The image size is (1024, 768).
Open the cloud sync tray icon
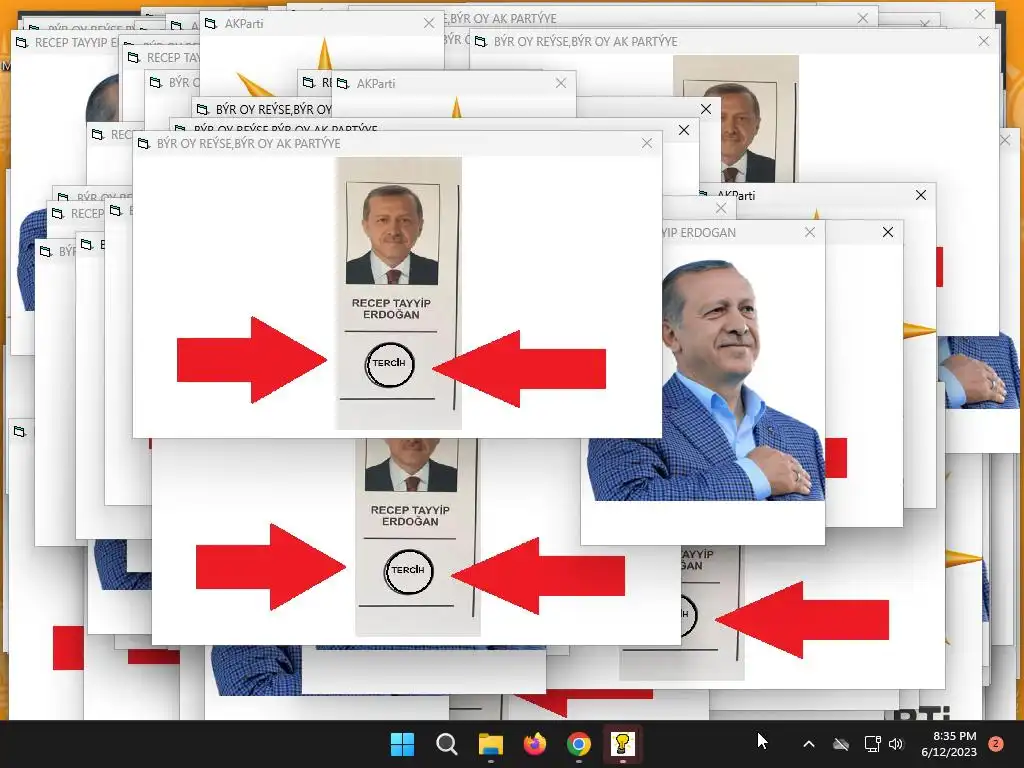(x=841, y=744)
